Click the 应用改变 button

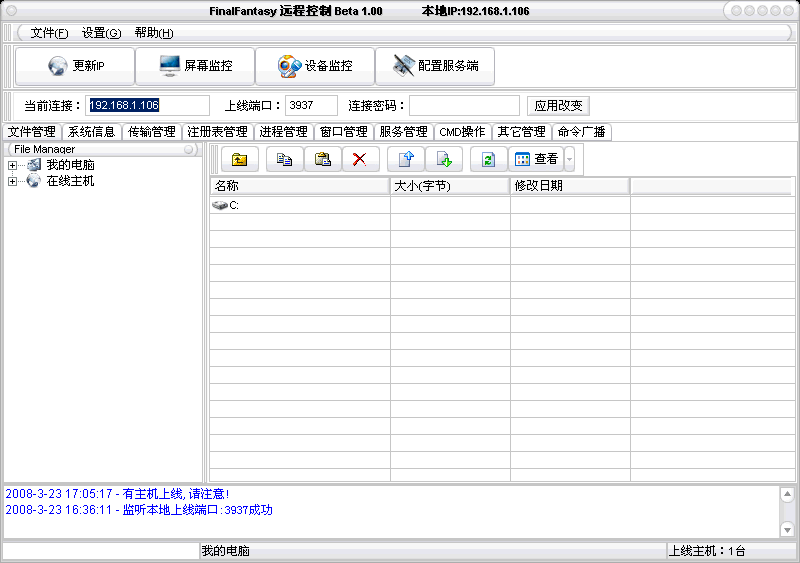point(558,105)
